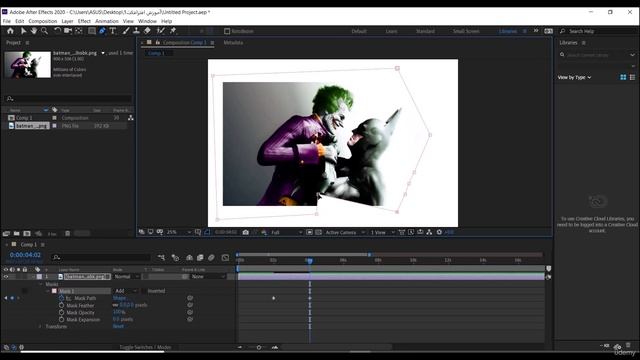The height and width of the screenshot is (360, 640).
Task: Select the Zoom magnifier tool
Action: pyautogui.click(x=44, y=31)
